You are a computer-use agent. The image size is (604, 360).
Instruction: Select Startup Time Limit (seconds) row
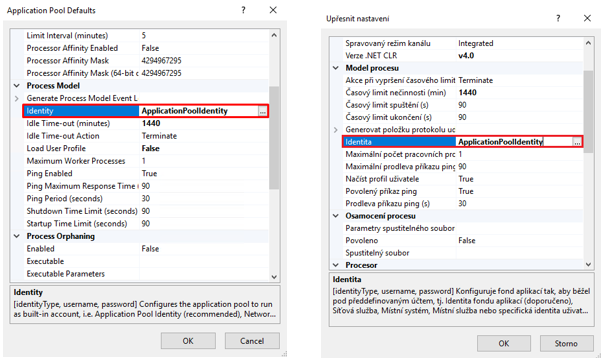pos(146,223)
